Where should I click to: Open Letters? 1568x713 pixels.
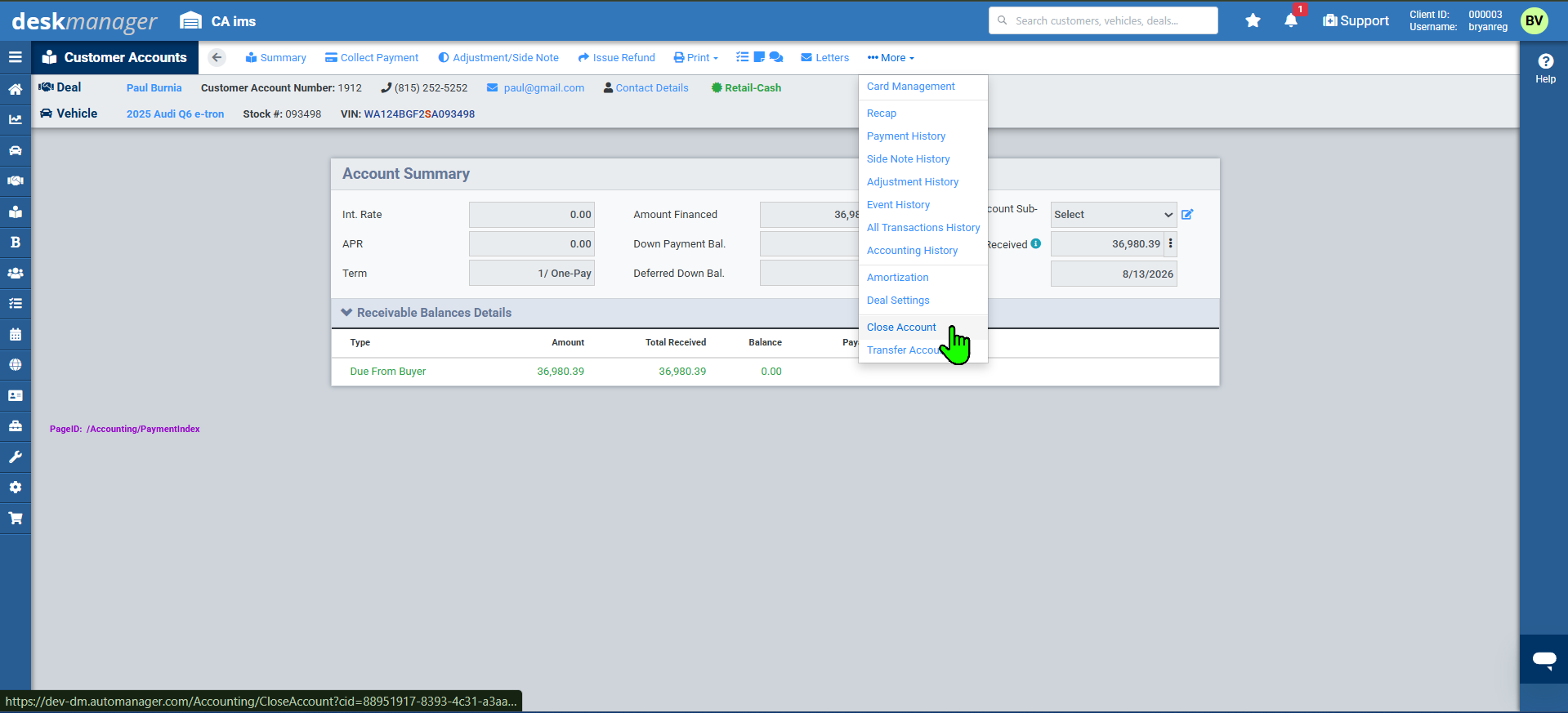pyautogui.click(x=824, y=57)
